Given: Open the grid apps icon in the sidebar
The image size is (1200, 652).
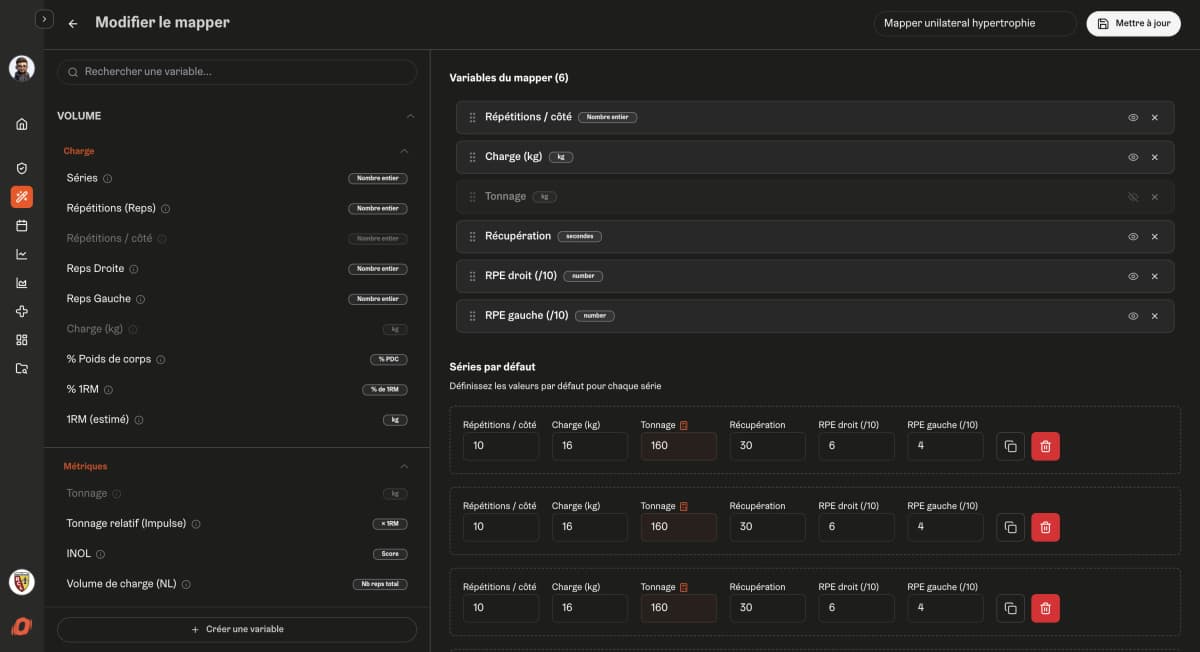Looking at the screenshot, I should pos(22,340).
